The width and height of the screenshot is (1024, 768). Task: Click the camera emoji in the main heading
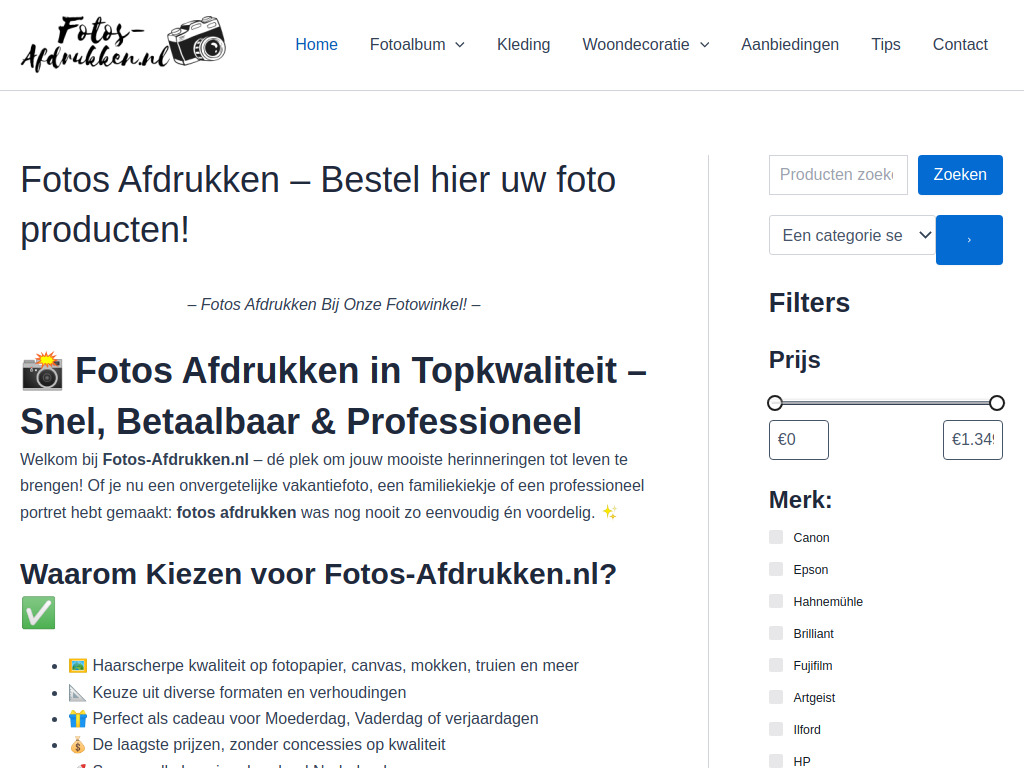click(x=42, y=371)
